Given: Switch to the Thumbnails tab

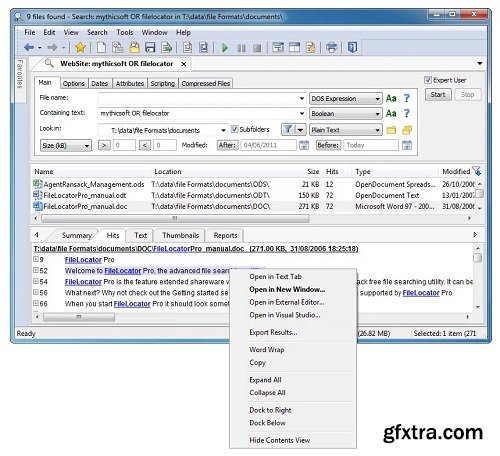Looking at the screenshot, I should 180,235.
